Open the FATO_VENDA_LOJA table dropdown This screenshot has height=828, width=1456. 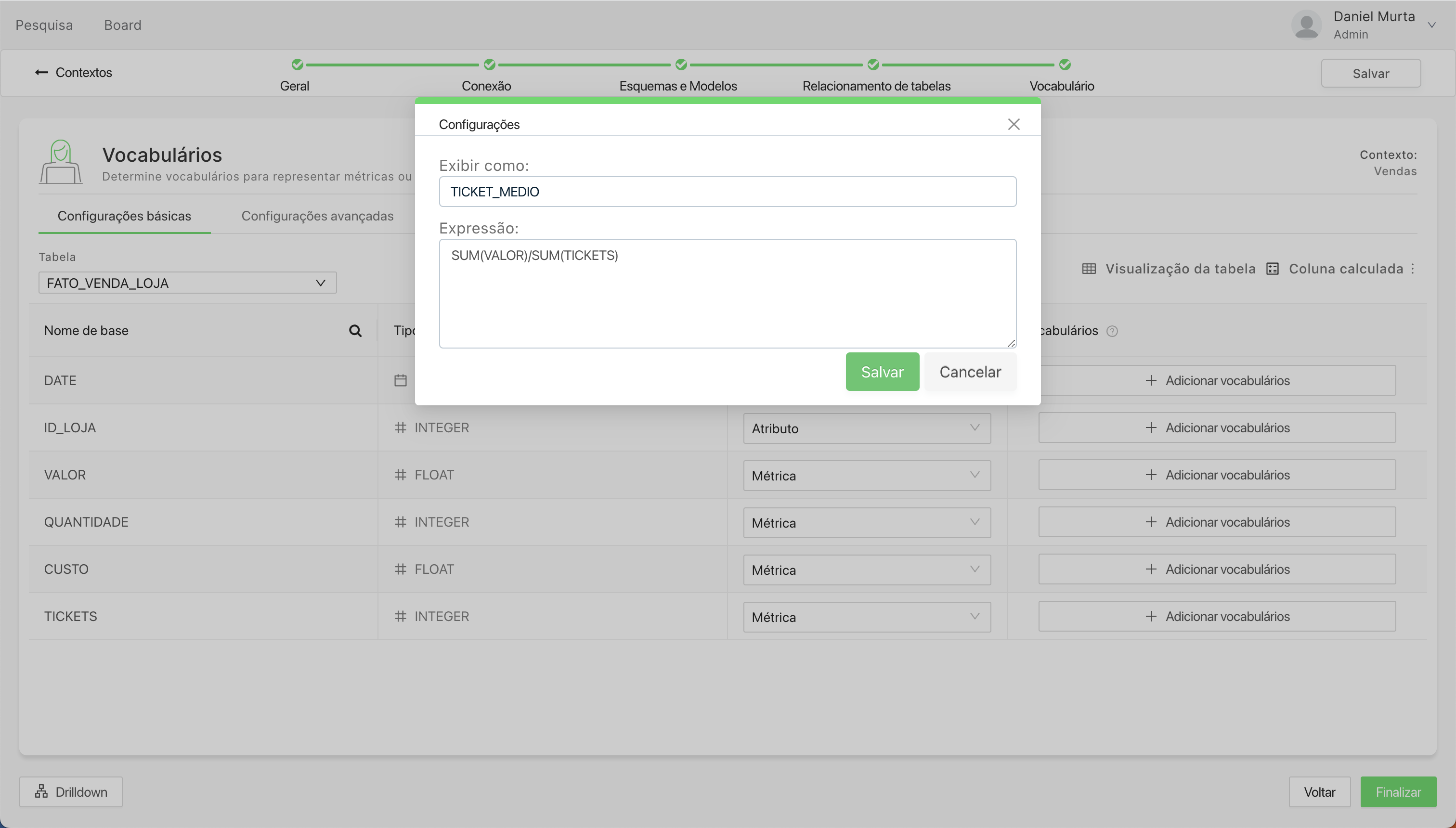pos(187,283)
